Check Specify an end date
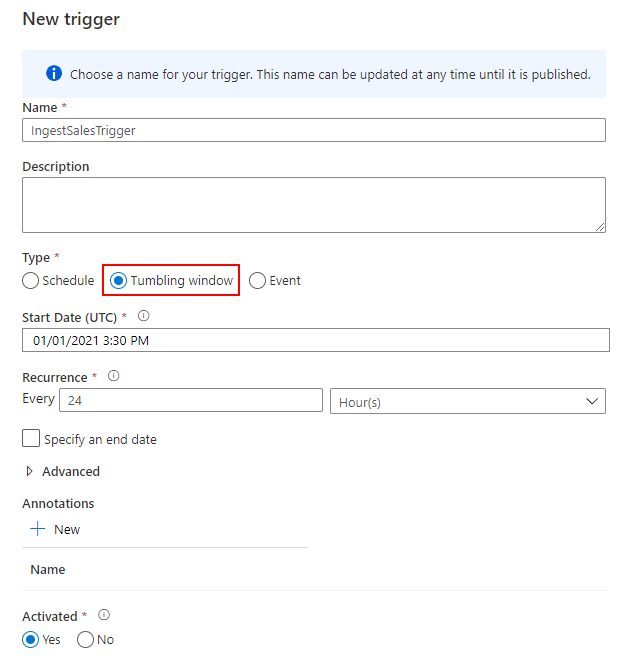 (x=31, y=438)
